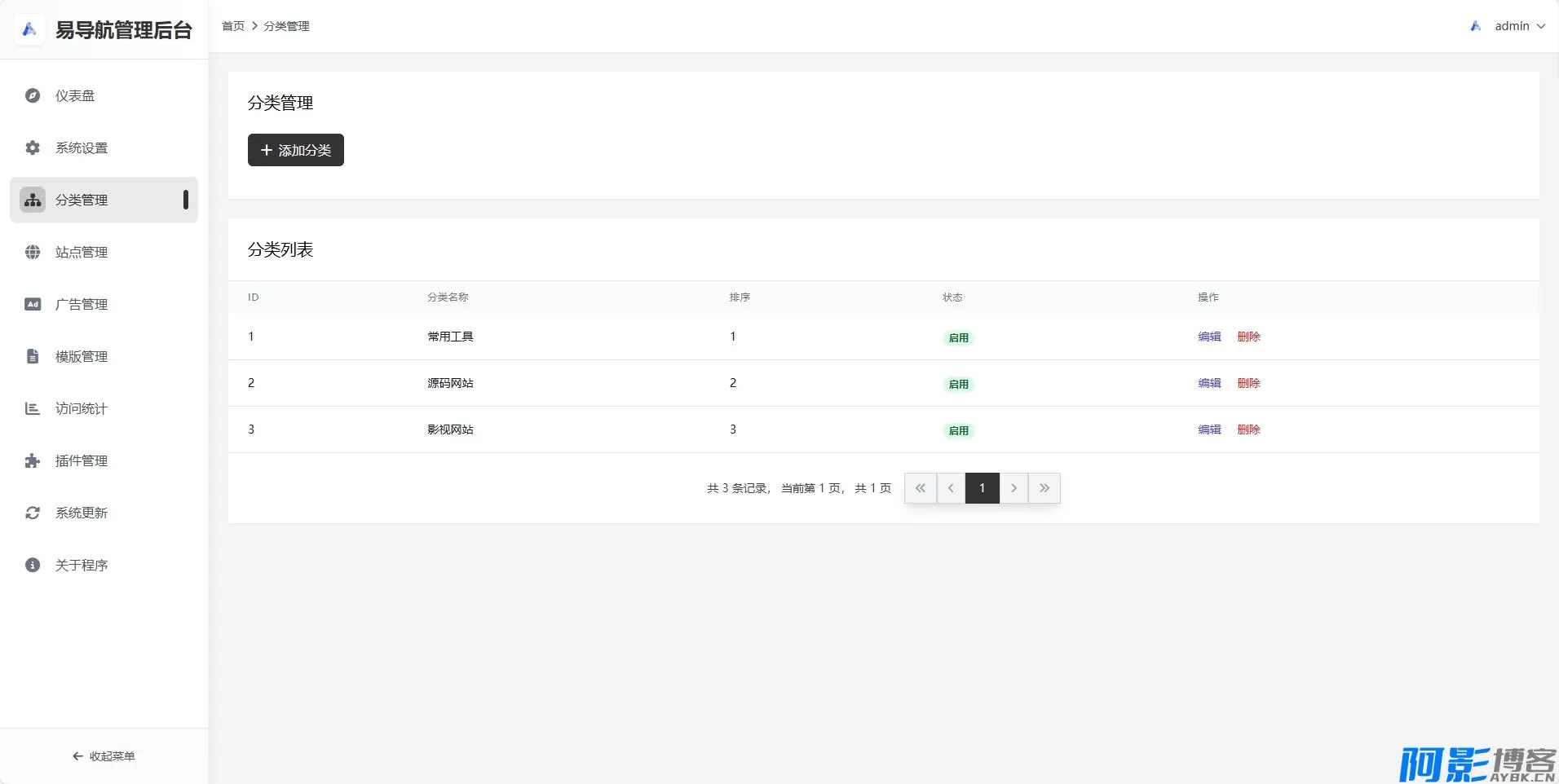
Task: Click 首页 in the breadcrumb
Action: (x=233, y=26)
